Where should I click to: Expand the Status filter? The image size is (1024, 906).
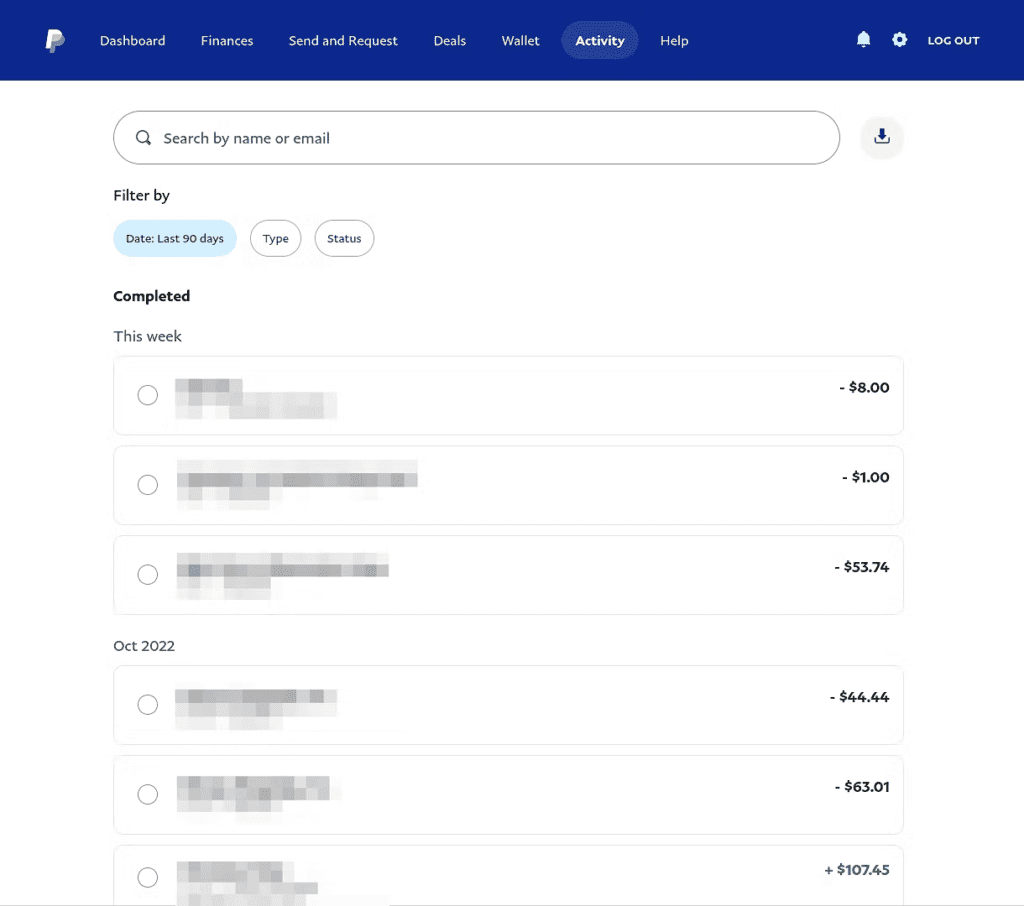click(344, 239)
